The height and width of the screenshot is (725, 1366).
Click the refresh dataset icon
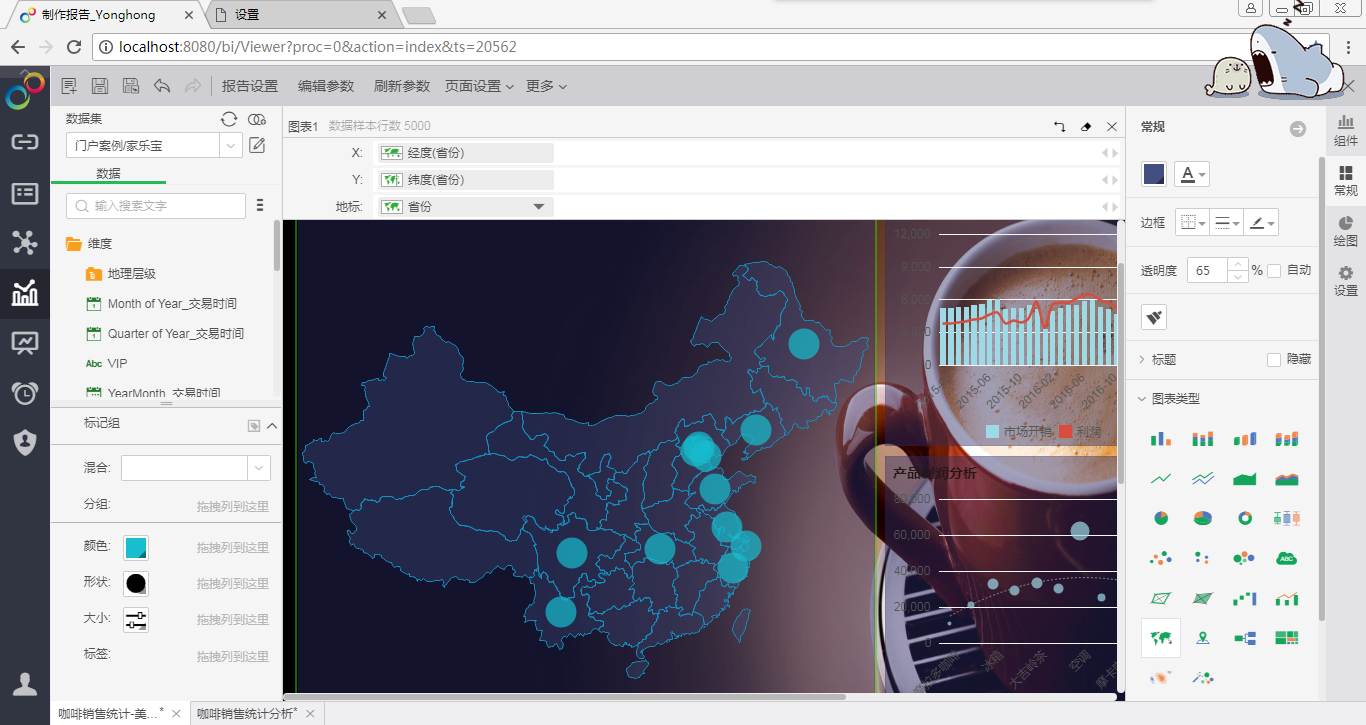click(x=229, y=119)
